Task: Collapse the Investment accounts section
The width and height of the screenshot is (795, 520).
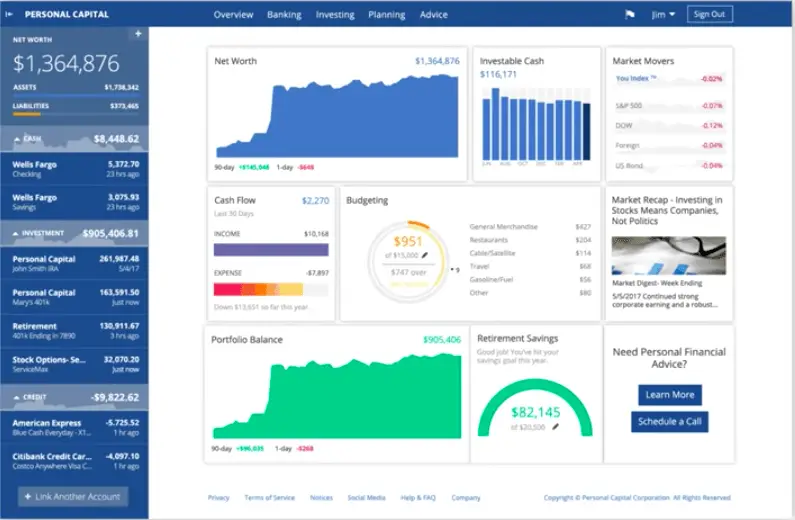Action: tap(17, 234)
